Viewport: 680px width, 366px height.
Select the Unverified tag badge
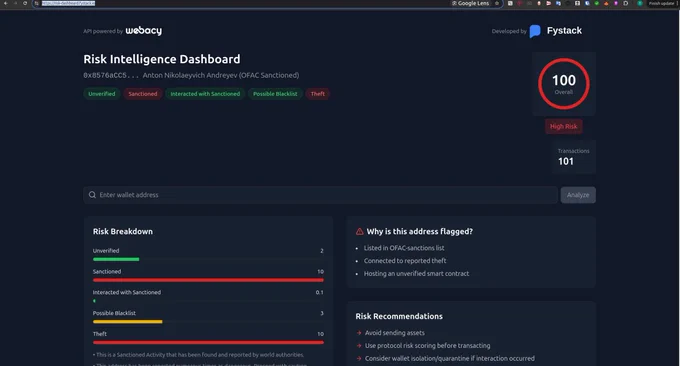click(x=102, y=94)
